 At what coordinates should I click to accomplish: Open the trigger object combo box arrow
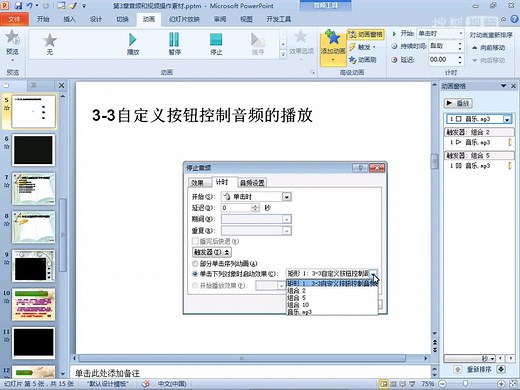[x=374, y=273]
